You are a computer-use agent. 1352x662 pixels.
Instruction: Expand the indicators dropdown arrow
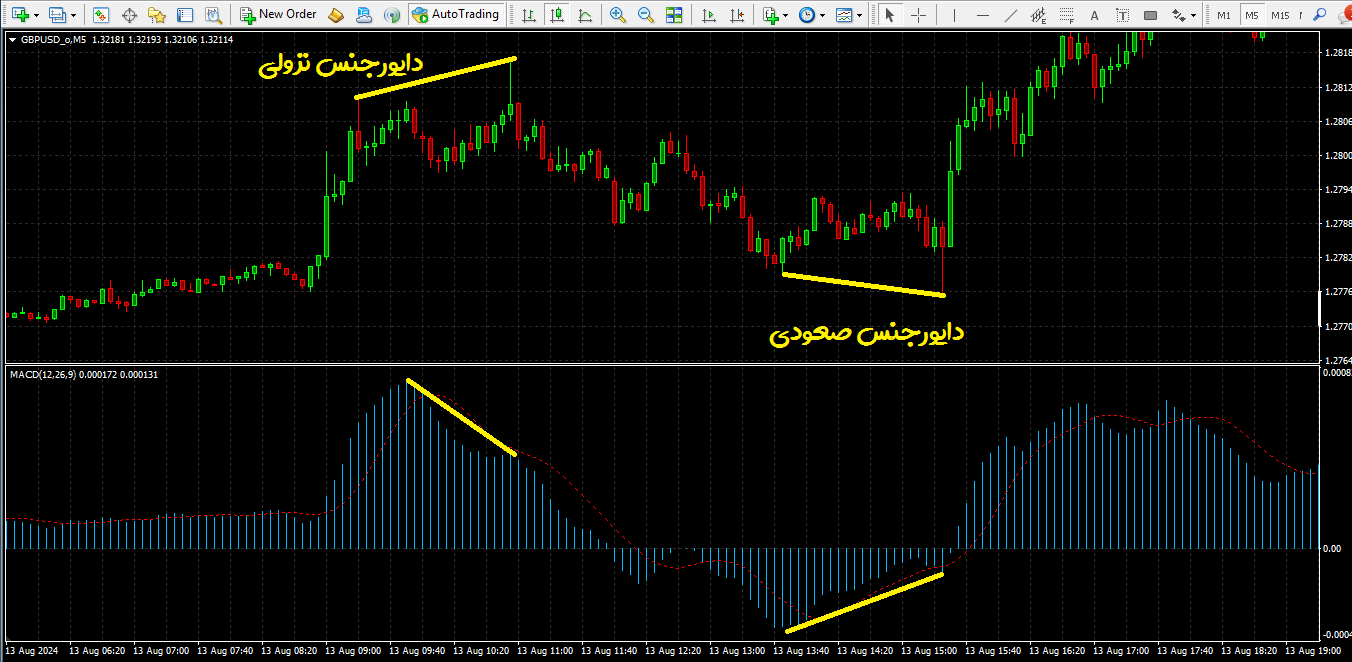pyautogui.click(x=786, y=15)
